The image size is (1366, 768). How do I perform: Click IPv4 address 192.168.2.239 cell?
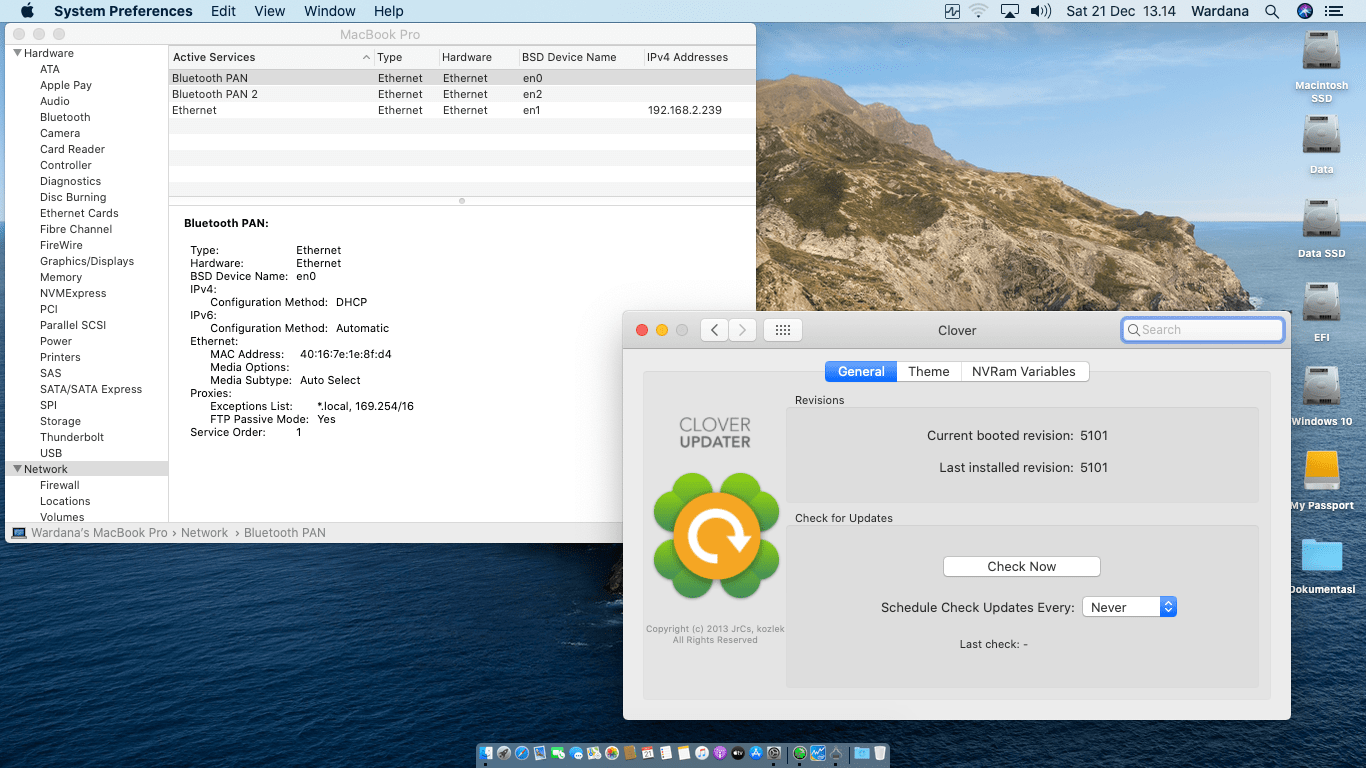(x=685, y=110)
